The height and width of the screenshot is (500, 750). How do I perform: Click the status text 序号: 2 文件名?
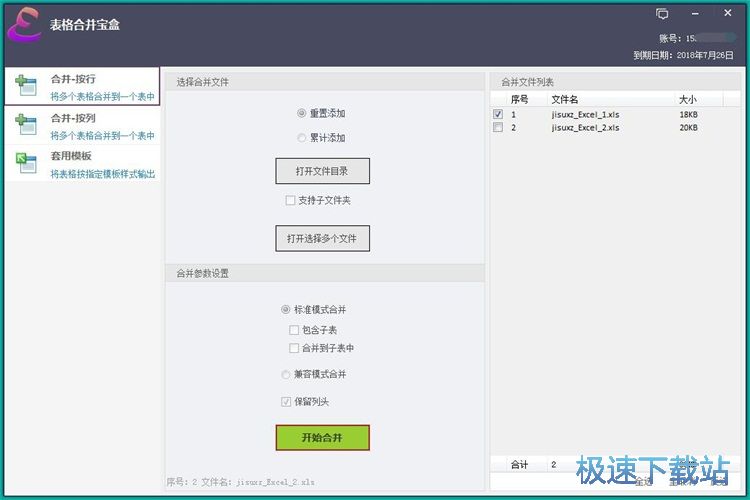[241, 482]
